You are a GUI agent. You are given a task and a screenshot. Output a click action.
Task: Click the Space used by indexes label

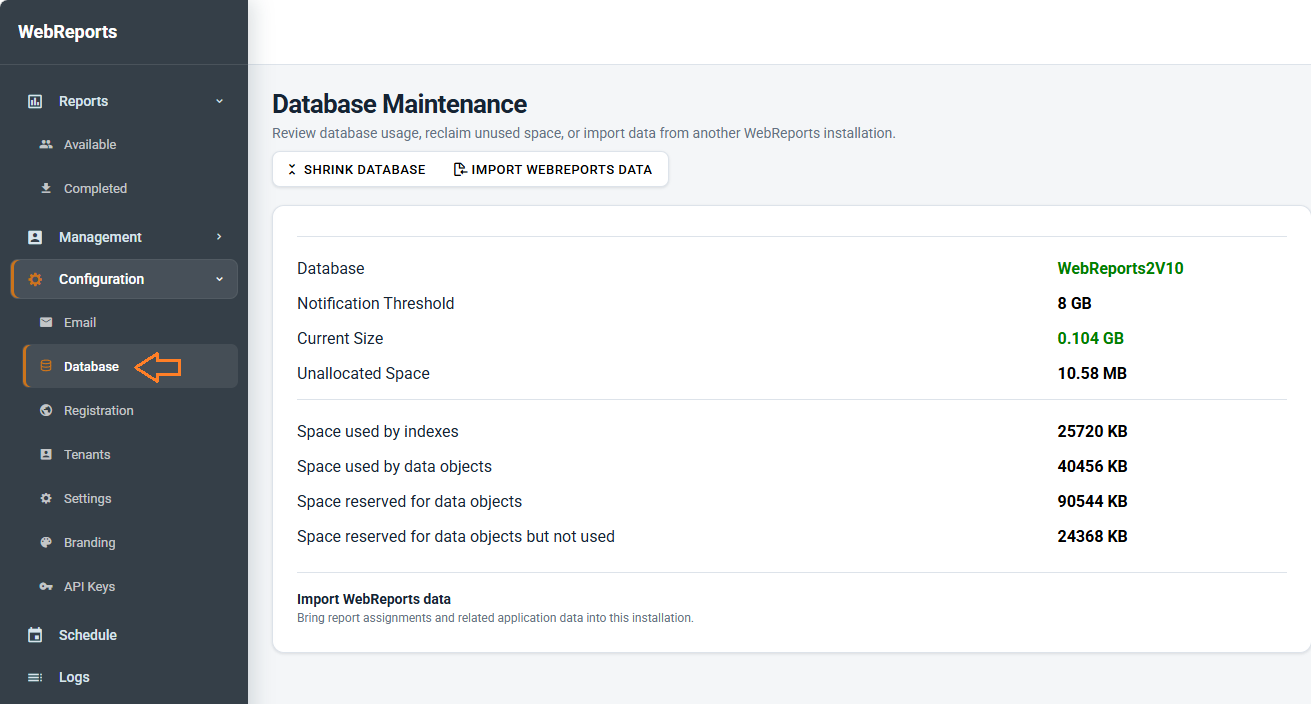[378, 431]
